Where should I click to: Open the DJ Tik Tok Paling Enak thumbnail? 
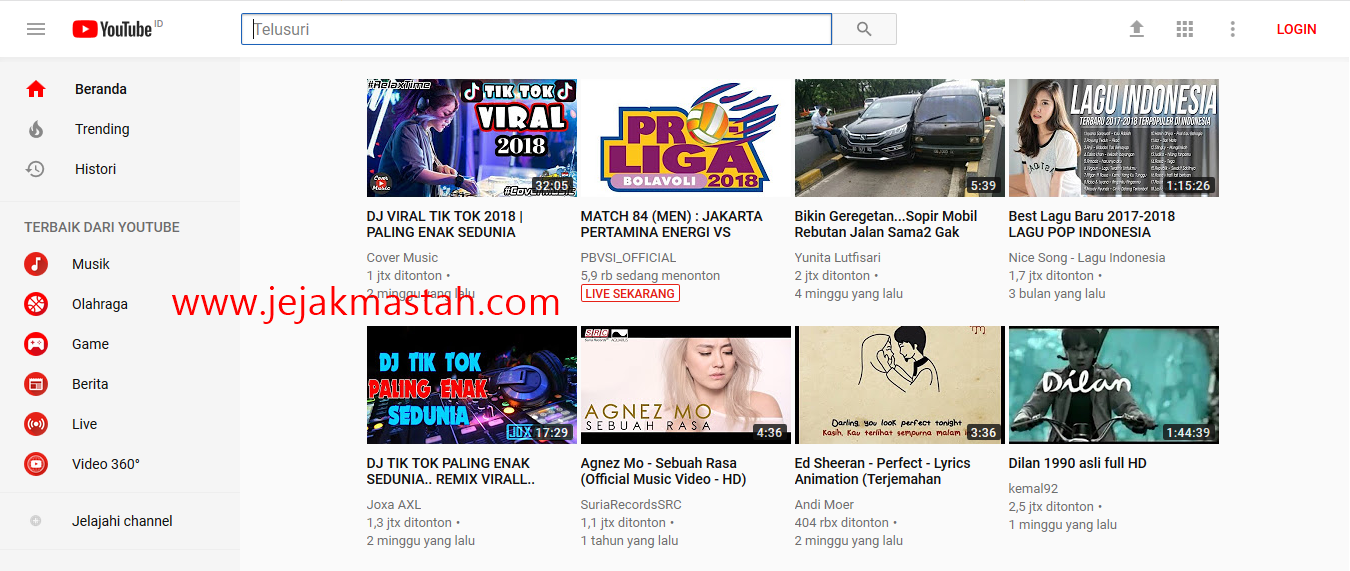472,385
